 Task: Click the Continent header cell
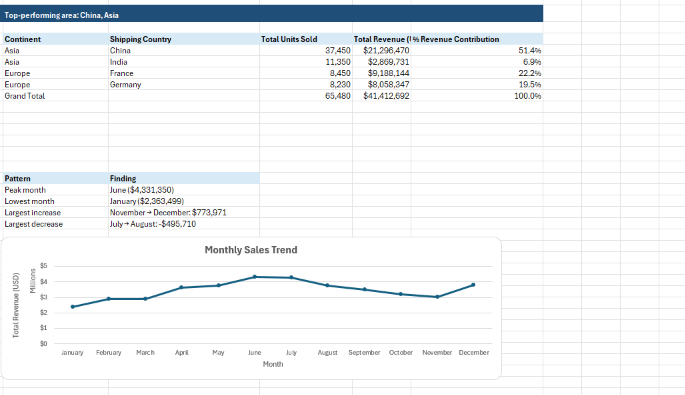(55, 39)
